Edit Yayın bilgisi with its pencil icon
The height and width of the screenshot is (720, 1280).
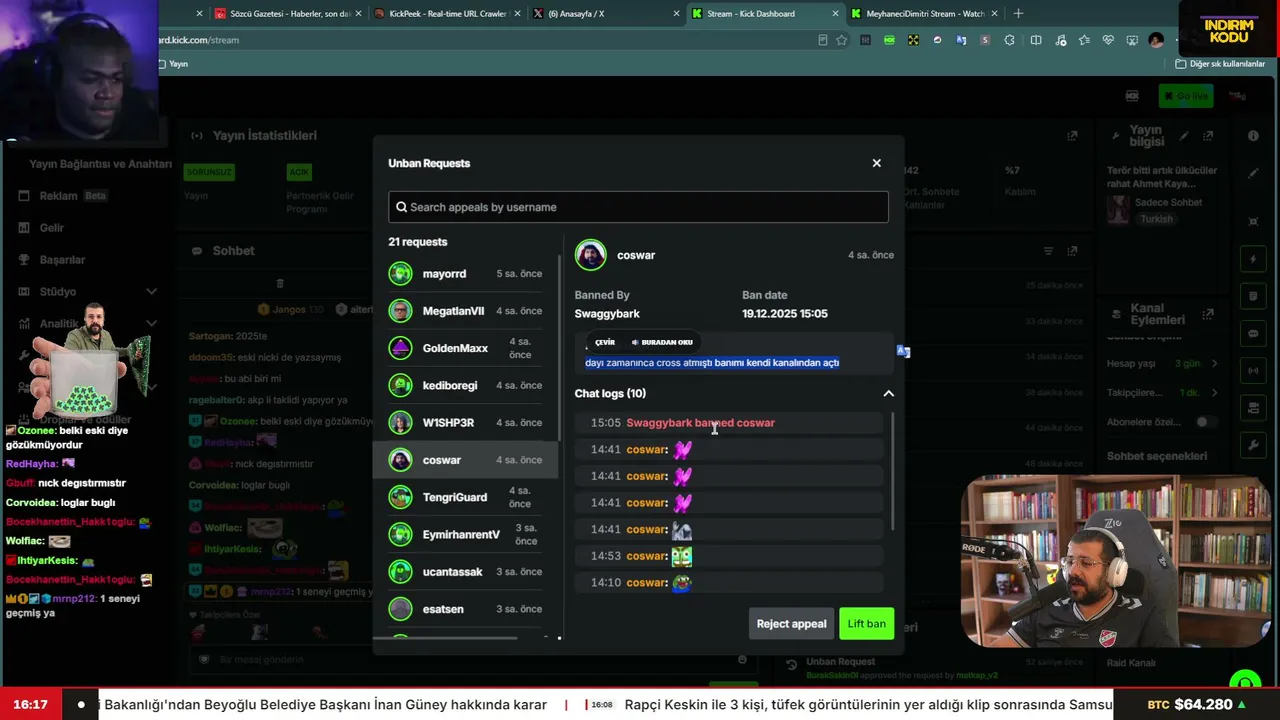click(x=1184, y=136)
